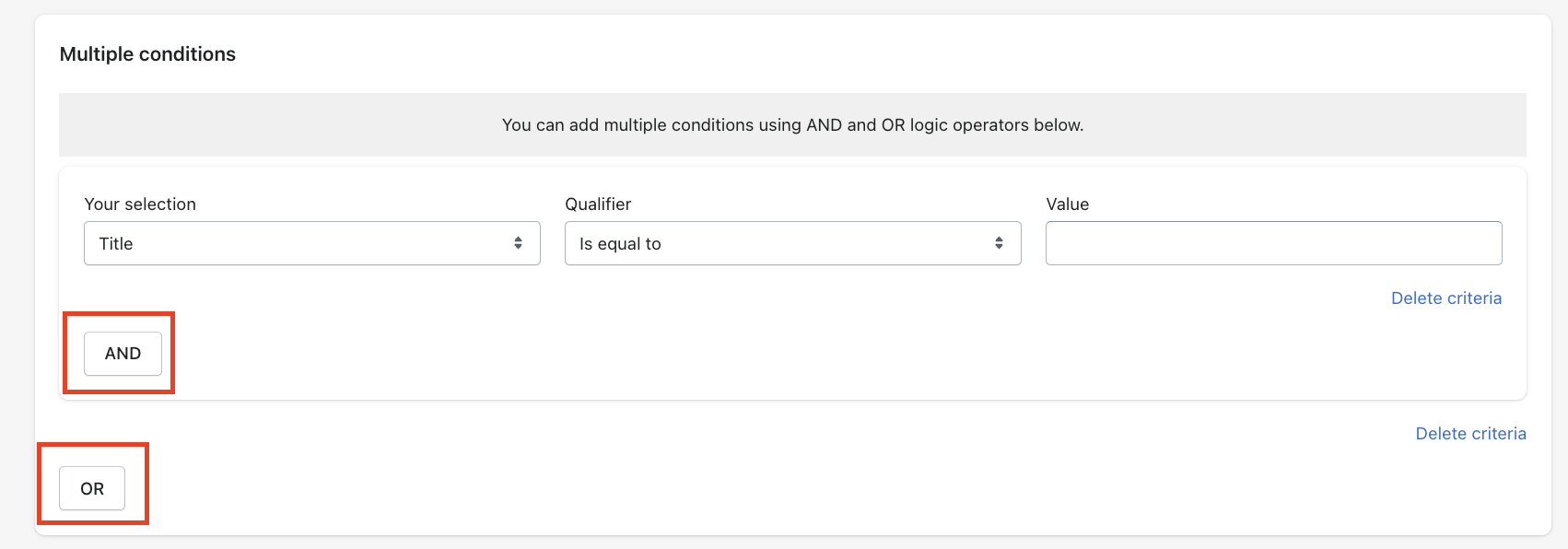The width and height of the screenshot is (1568, 549).
Task: Click the 'Is equal to' text in Qualifier
Action: click(620, 244)
